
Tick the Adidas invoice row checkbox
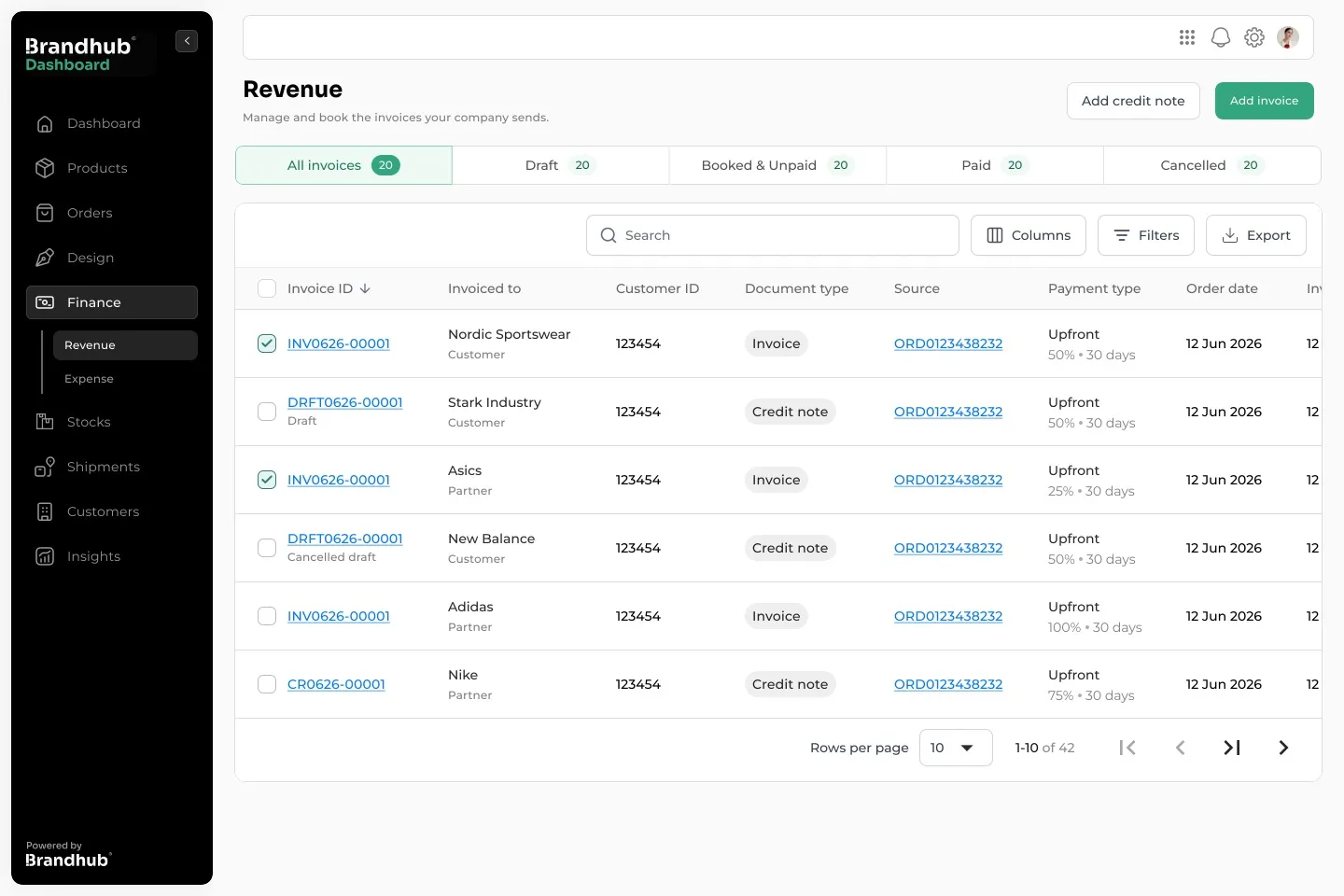pos(267,616)
